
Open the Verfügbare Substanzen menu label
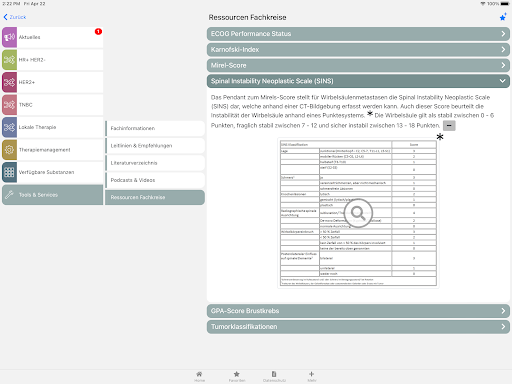[x=46, y=172]
